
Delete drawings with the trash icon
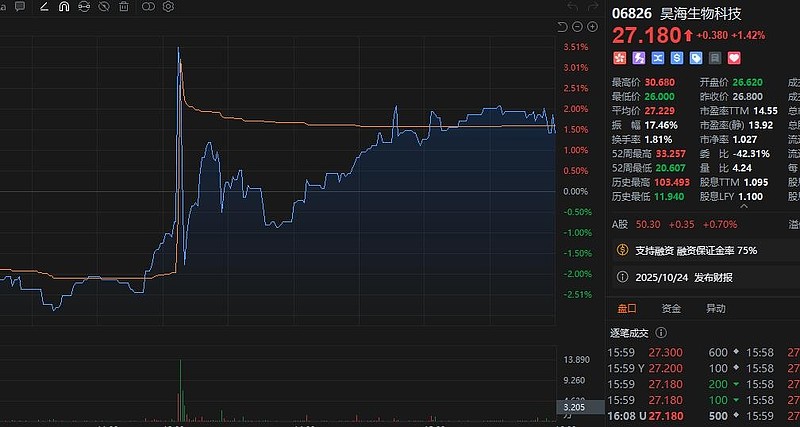pyautogui.click(x=124, y=6)
